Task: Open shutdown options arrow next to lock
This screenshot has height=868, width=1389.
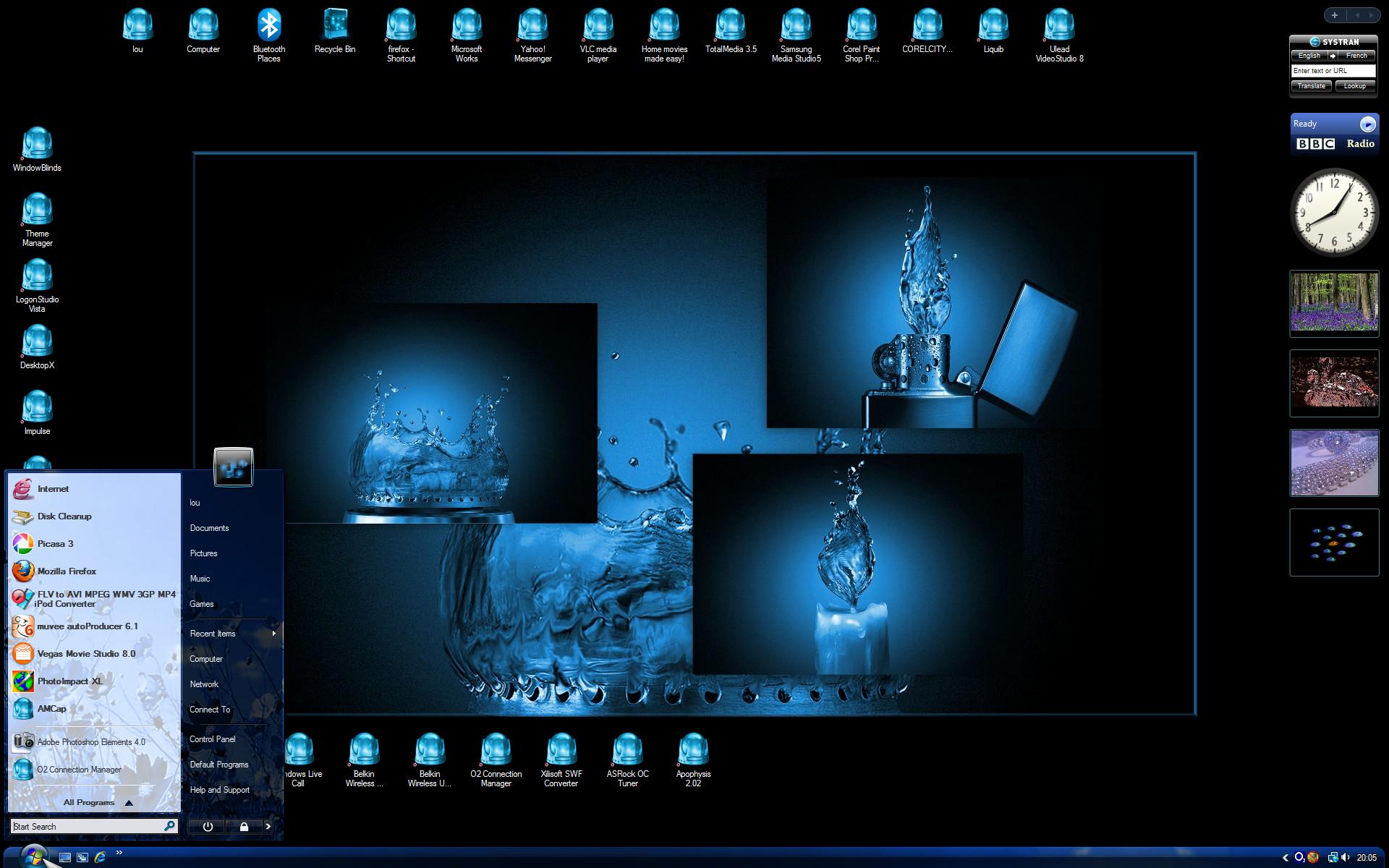Action: click(x=268, y=826)
